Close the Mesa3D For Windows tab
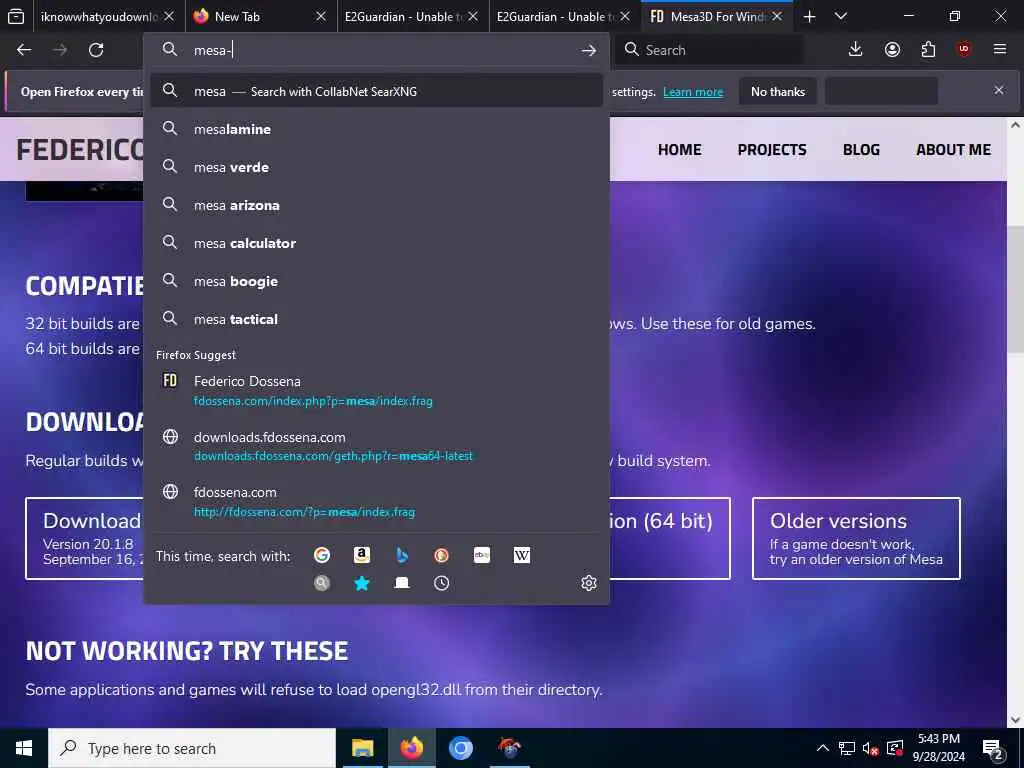 pos(776,16)
